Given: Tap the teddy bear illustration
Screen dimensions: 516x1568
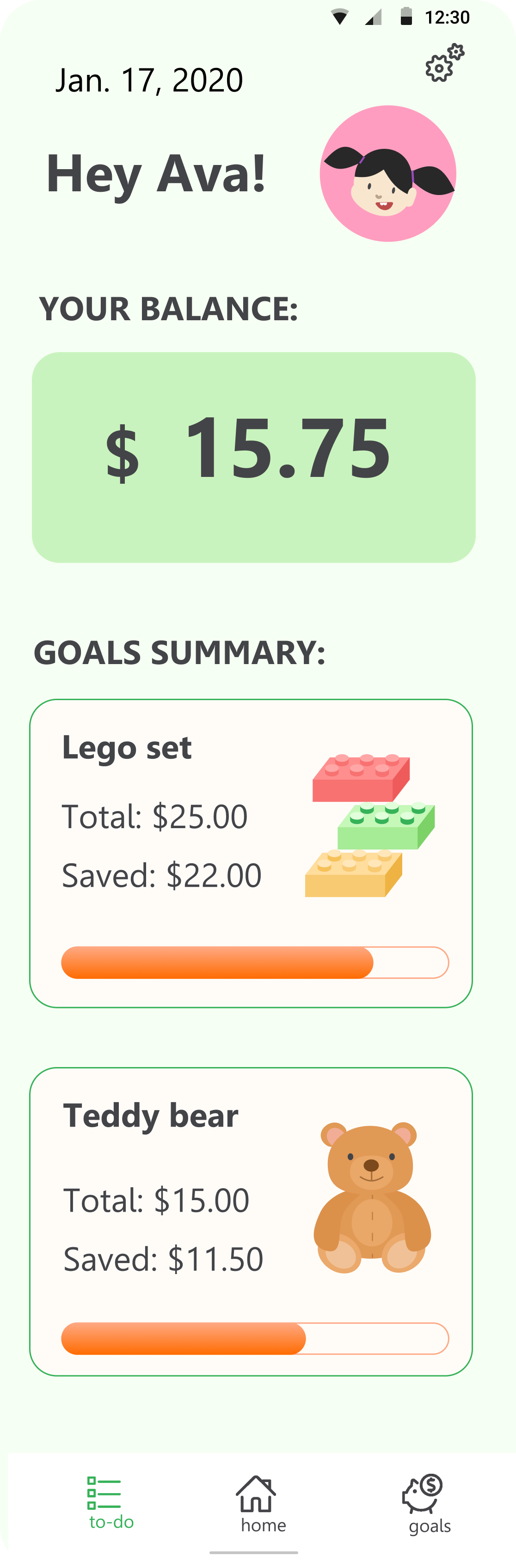Looking at the screenshot, I should (372, 1197).
